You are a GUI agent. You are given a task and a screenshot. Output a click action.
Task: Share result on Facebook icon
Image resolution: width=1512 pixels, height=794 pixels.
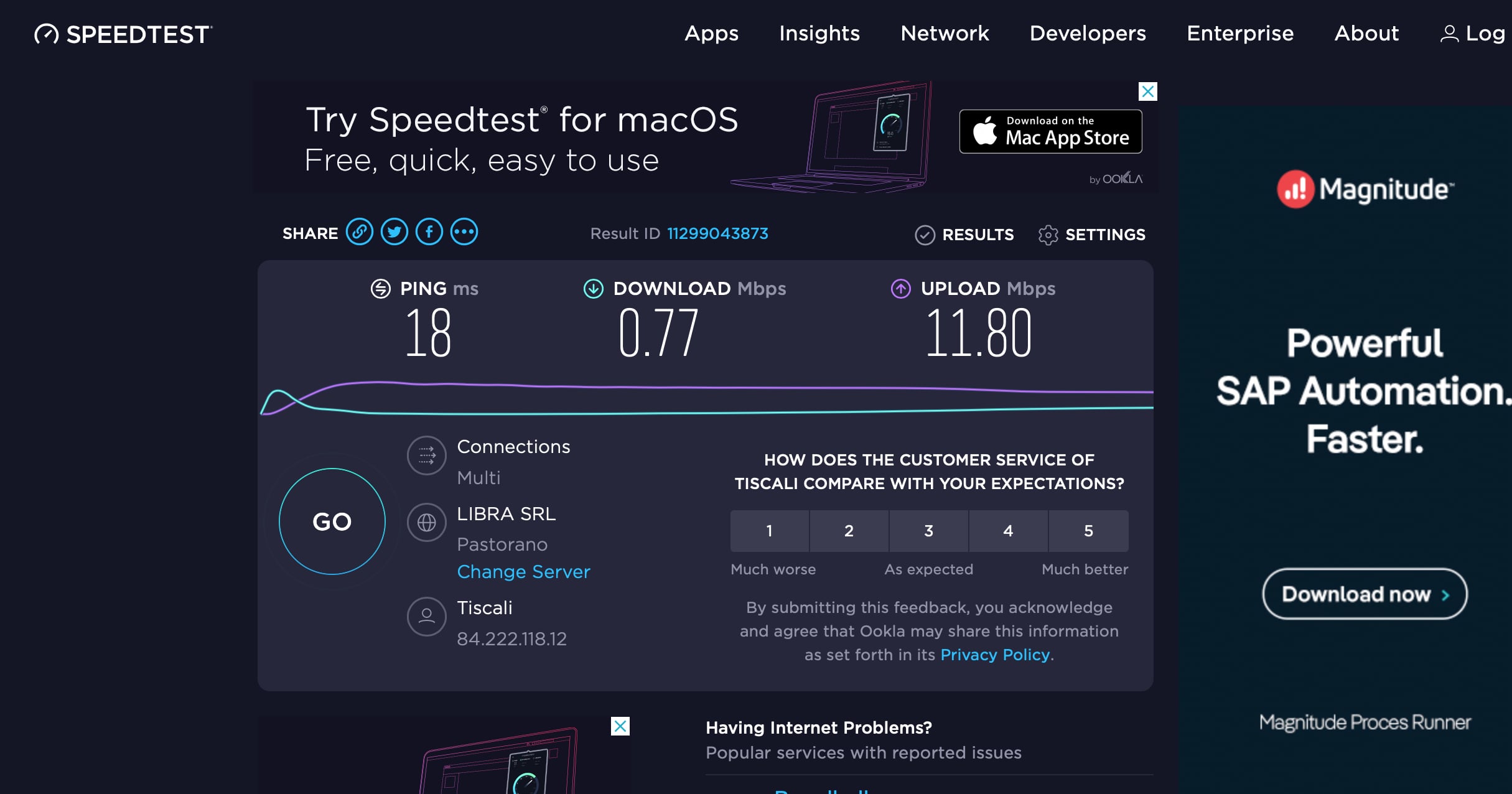point(429,232)
